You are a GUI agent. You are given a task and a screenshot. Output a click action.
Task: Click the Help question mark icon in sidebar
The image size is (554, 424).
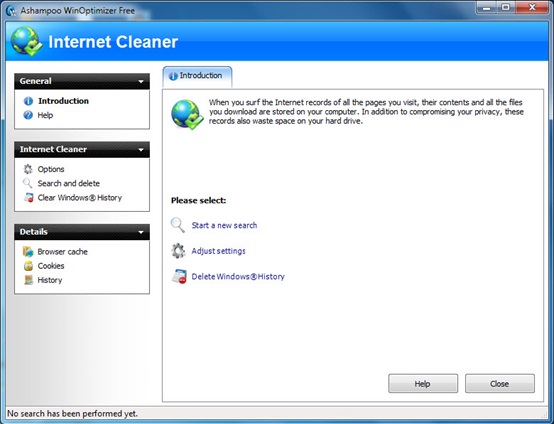tap(28, 115)
